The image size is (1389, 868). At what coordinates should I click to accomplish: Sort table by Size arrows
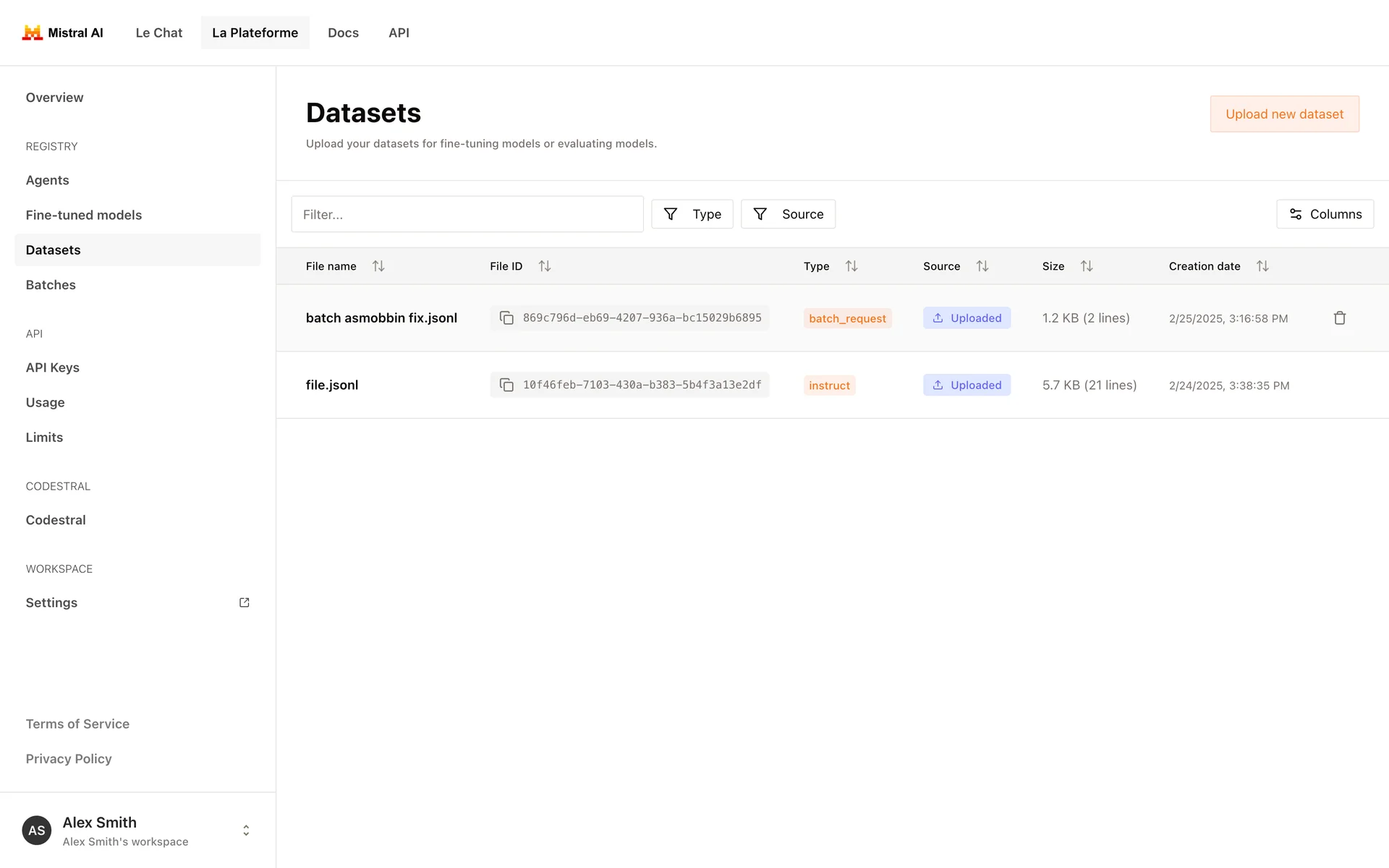pyautogui.click(x=1087, y=266)
